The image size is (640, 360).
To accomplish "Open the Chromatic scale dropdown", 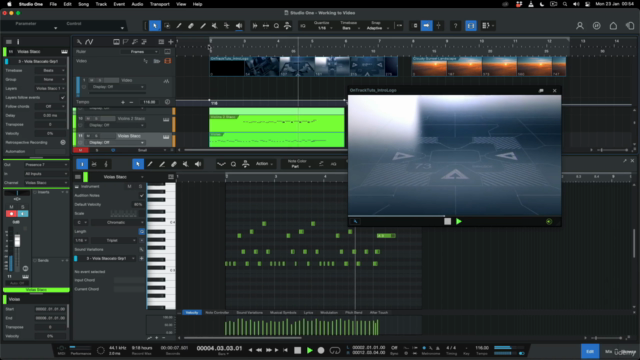I will click(118, 222).
